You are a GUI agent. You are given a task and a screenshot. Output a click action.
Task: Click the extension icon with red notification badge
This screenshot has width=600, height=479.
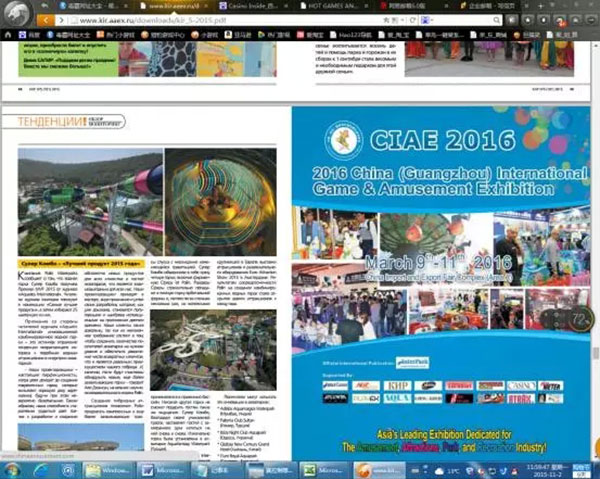(x=560, y=21)
